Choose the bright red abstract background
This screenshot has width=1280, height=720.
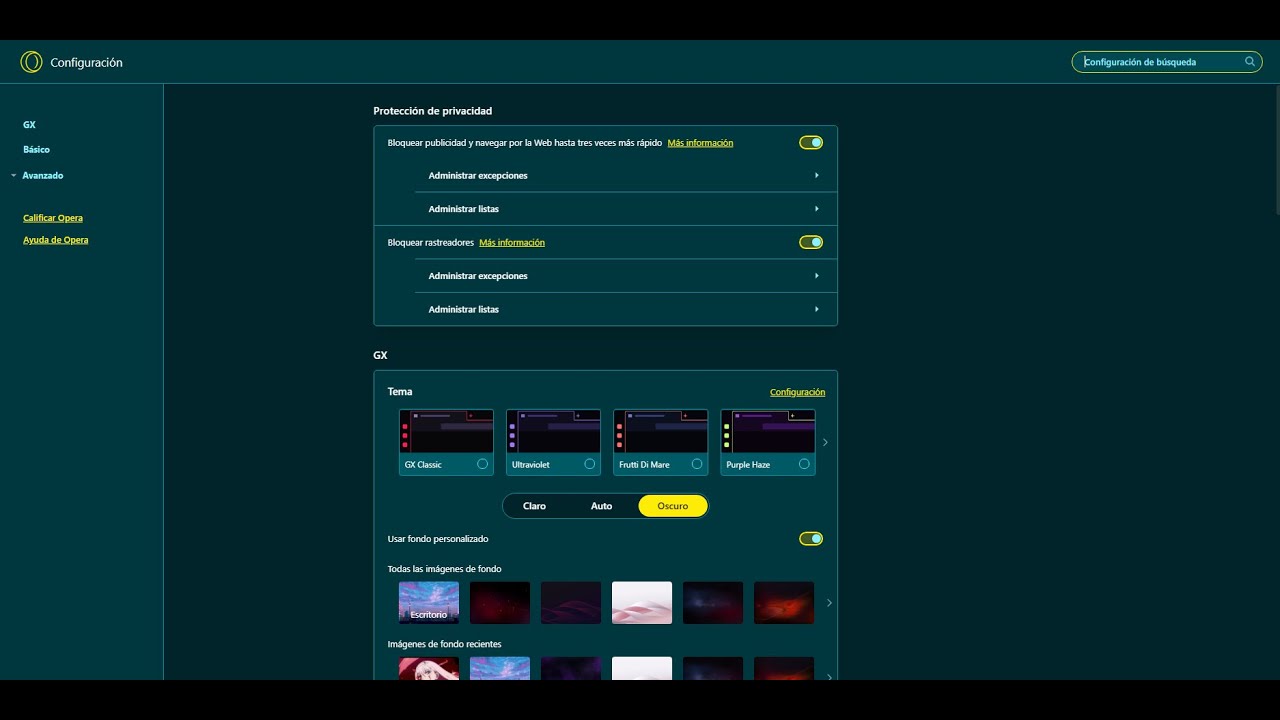pyautogui.click(x=784, y=603)
